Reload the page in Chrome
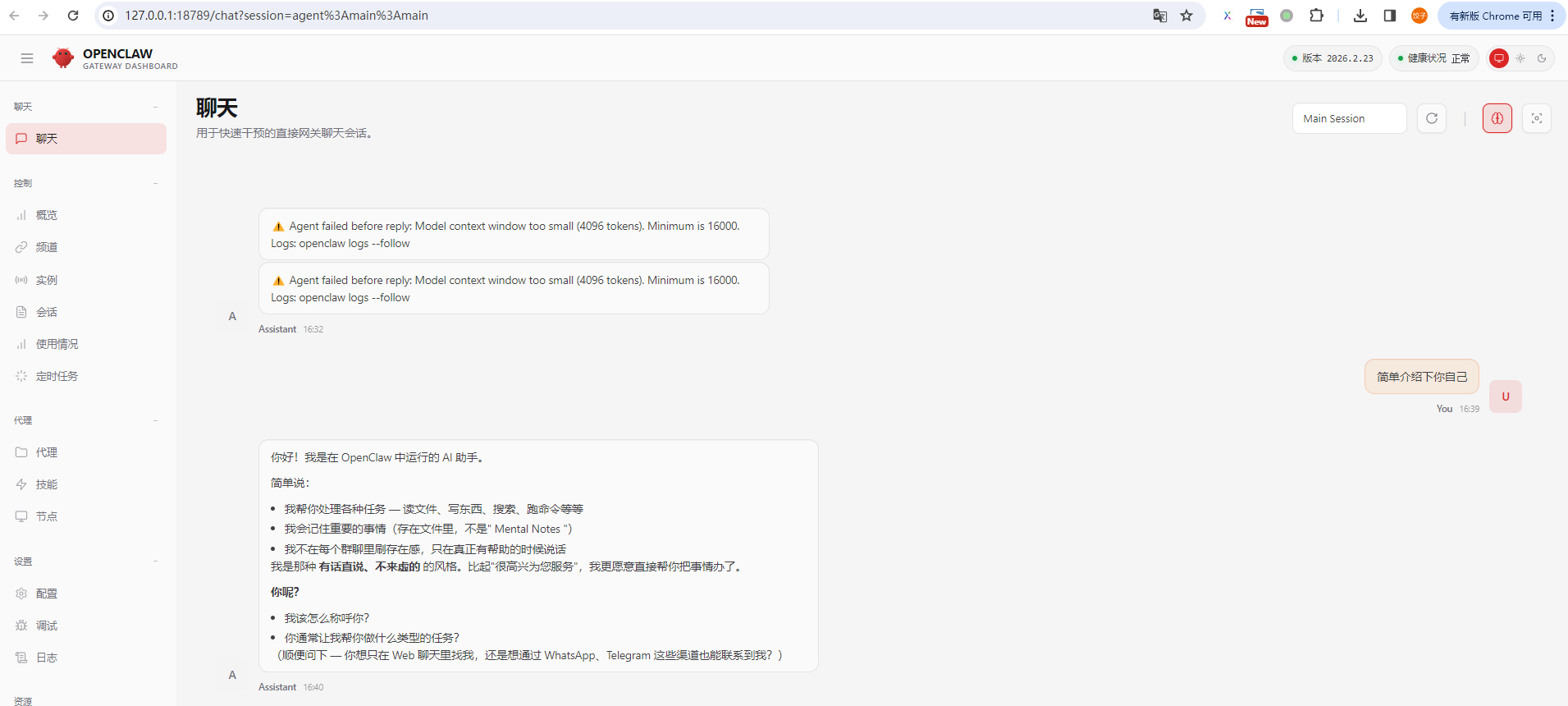 pyautogui.click(x=73, y=16)
